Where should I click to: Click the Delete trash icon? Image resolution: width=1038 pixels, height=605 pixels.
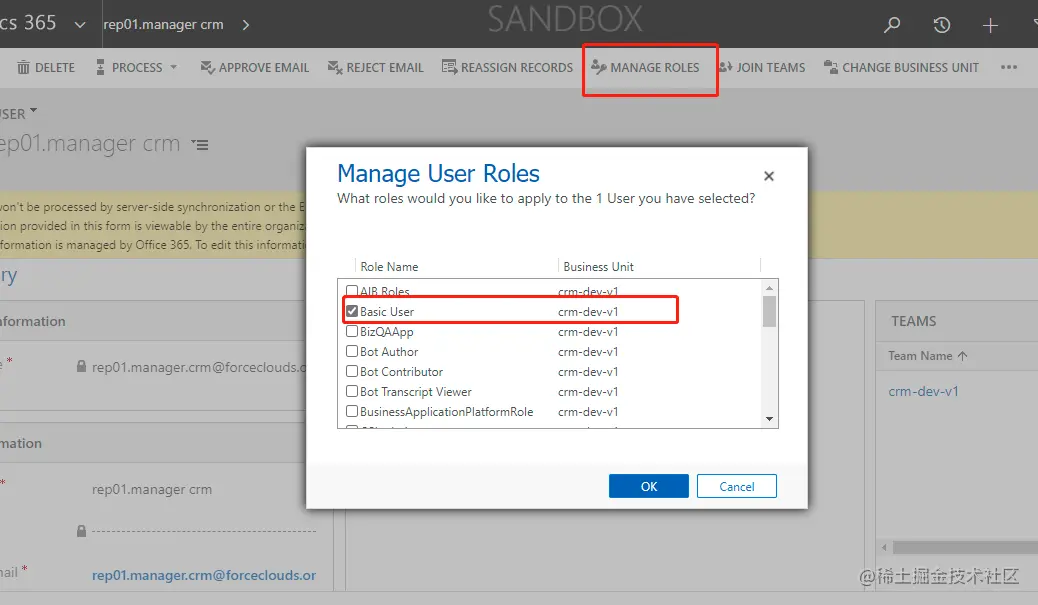(23, 67)
